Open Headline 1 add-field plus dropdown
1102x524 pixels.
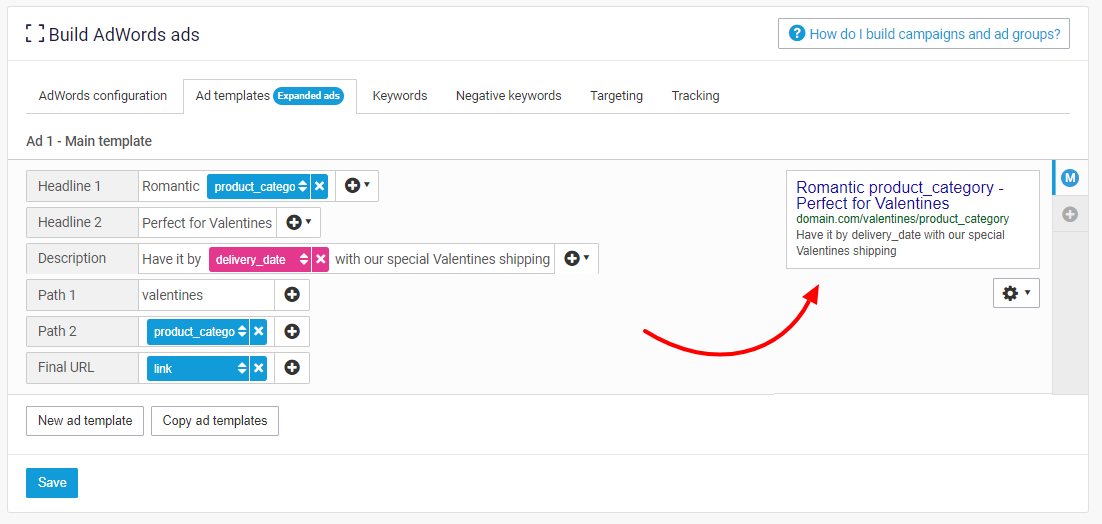point(357,186)
